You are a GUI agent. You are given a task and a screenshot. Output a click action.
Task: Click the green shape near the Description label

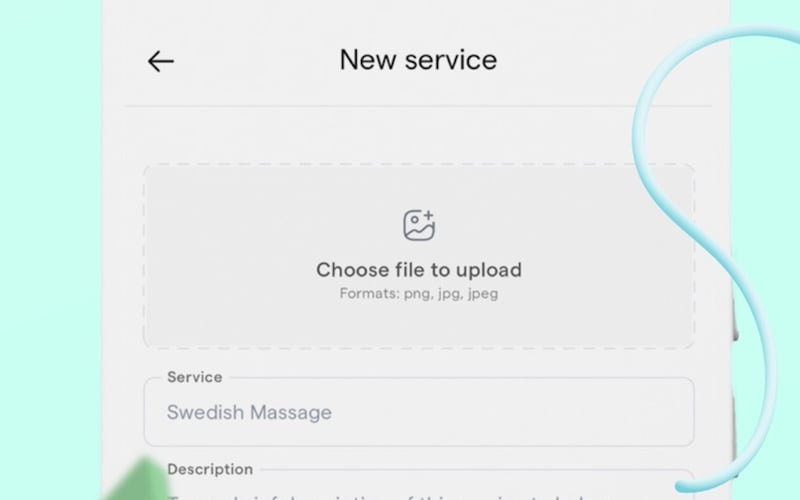point(138,480)
